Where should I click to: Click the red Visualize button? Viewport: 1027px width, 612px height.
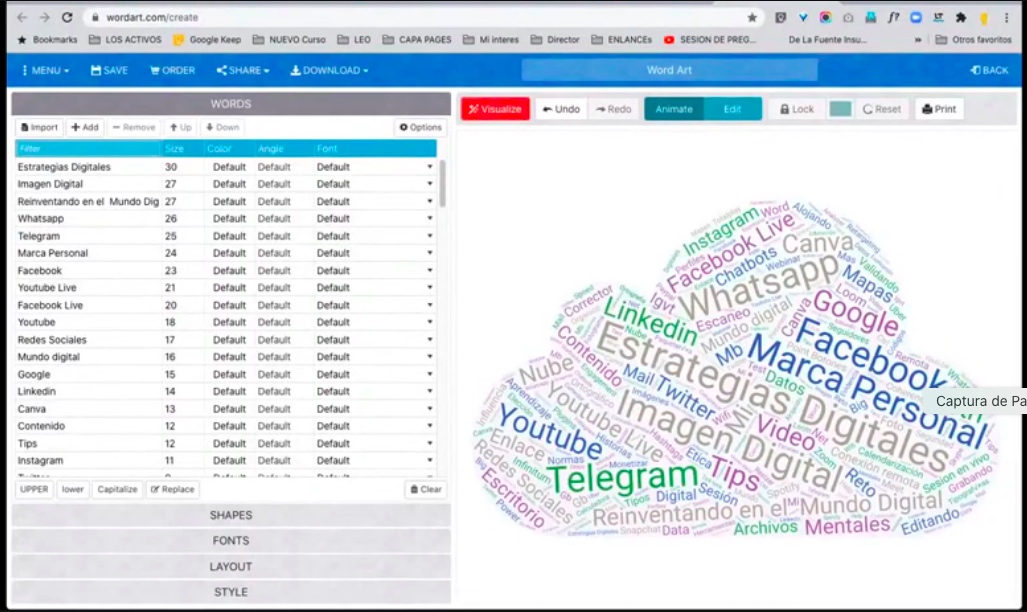pos(495,109)
